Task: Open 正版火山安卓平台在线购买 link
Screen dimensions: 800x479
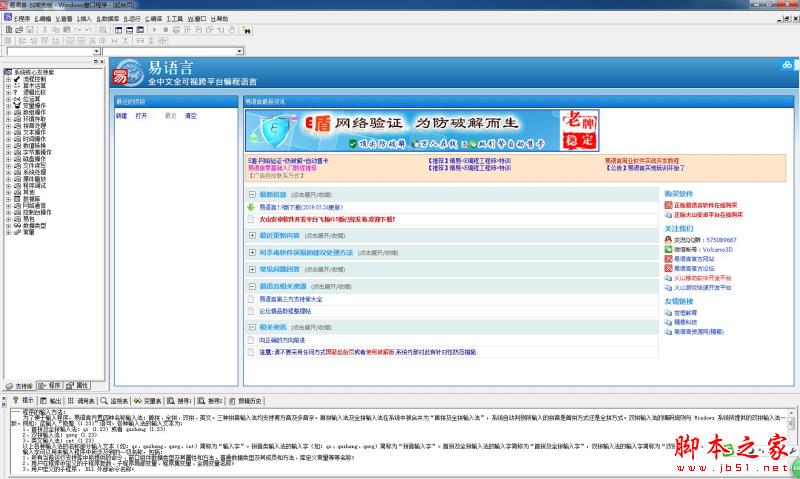Action: click(x=709, y=215)
